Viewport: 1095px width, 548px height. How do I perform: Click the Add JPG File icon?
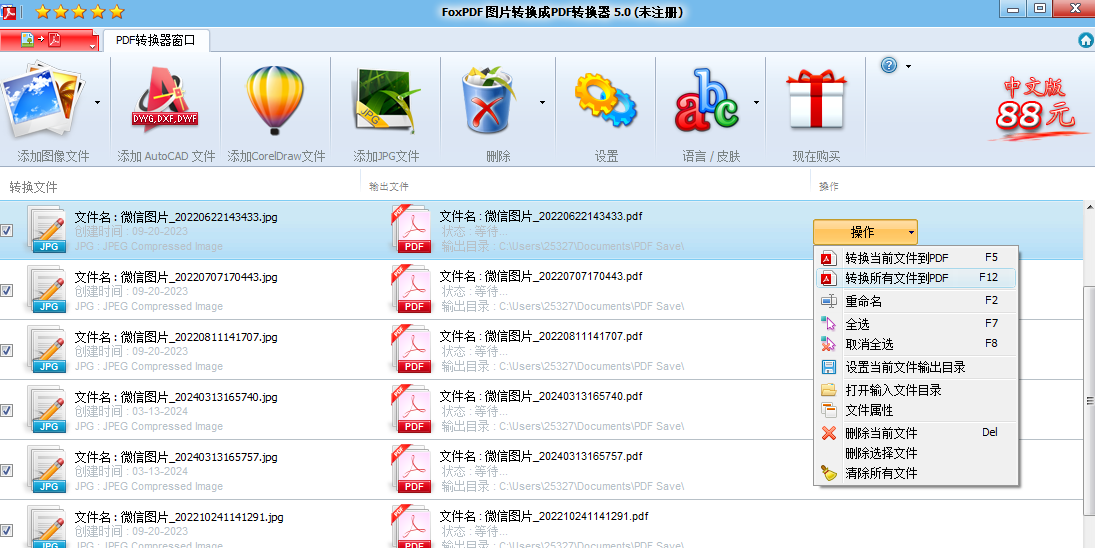(386, 101)
